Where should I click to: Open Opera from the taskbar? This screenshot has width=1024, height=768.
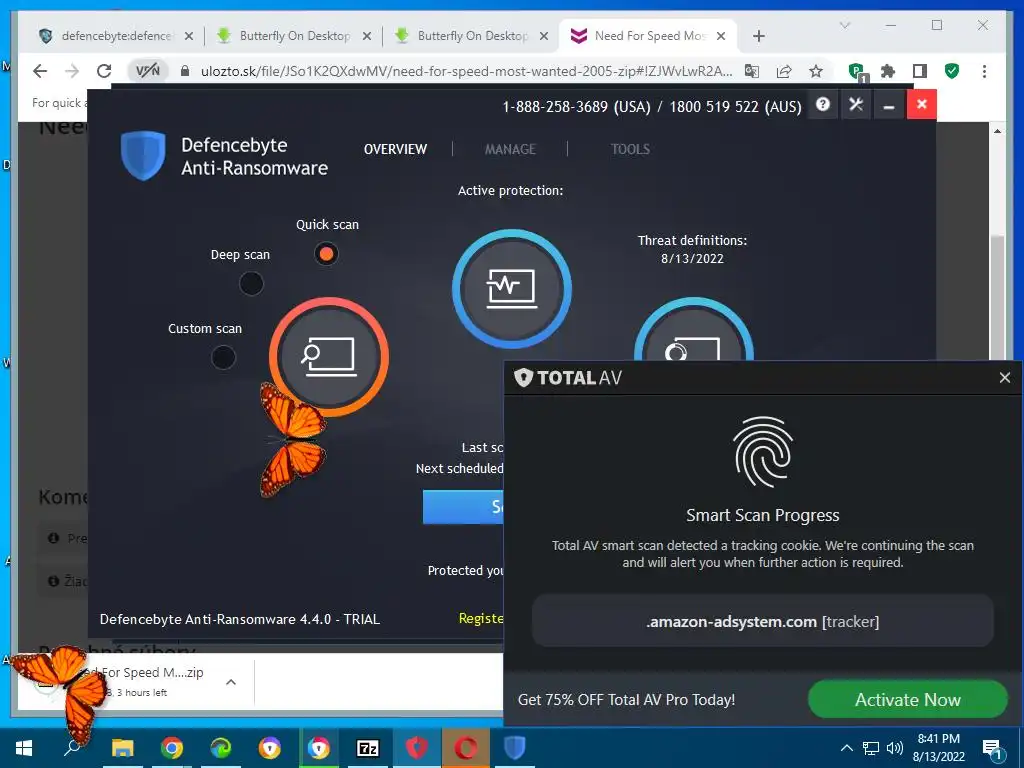pos(465,748)
